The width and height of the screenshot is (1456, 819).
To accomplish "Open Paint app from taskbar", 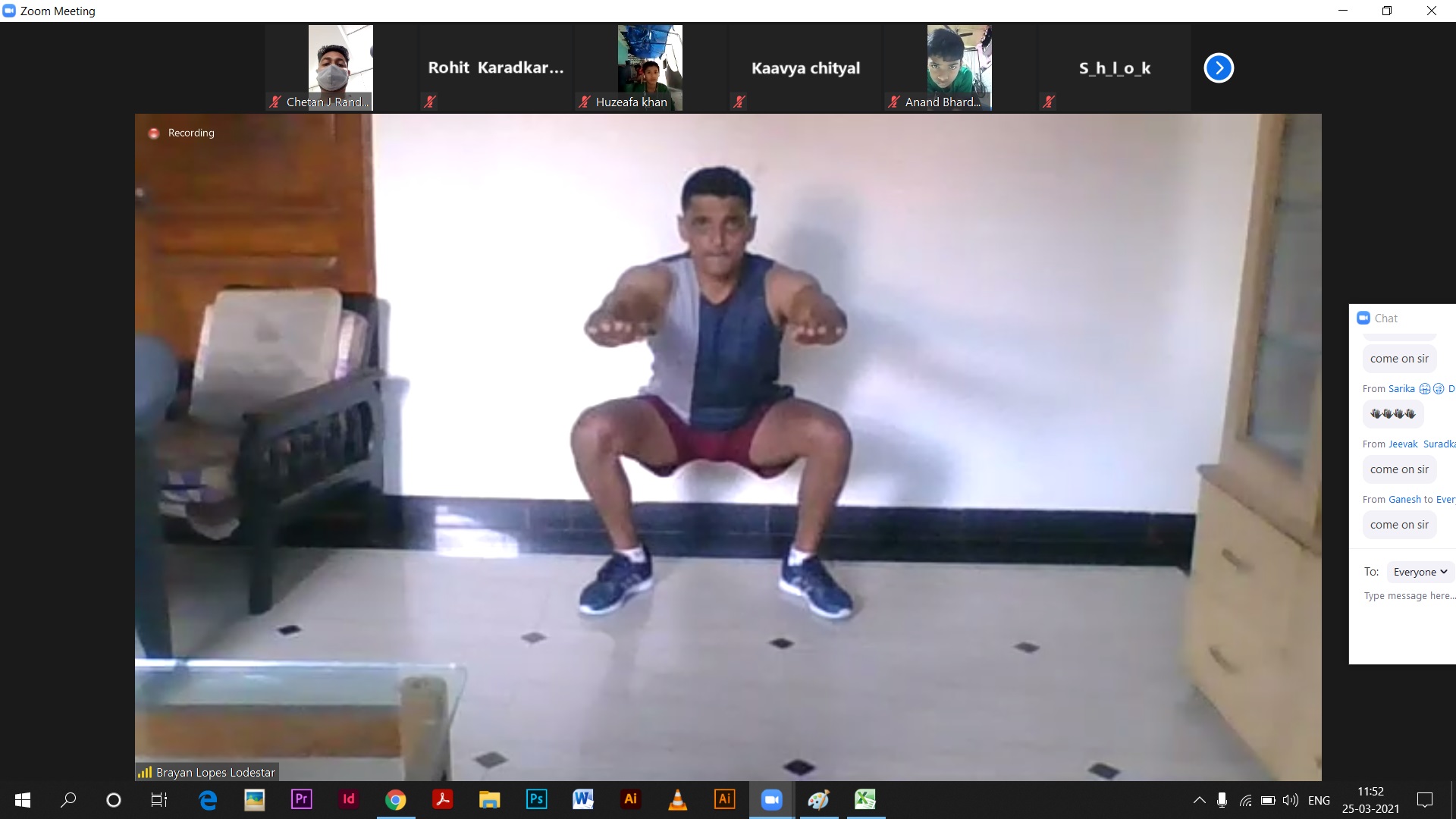I will 818,800.
